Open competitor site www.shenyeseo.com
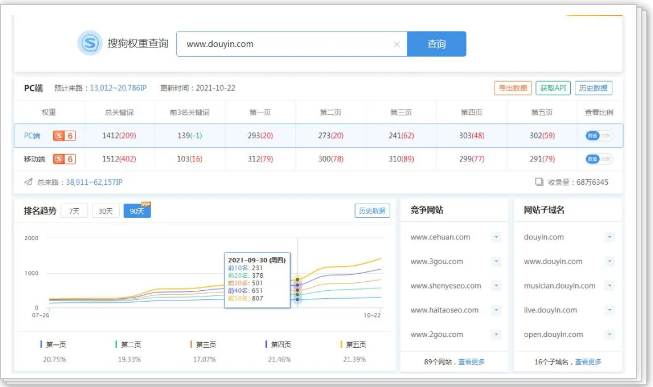Screen dimensions: 653x387 (x=446, y=286)
